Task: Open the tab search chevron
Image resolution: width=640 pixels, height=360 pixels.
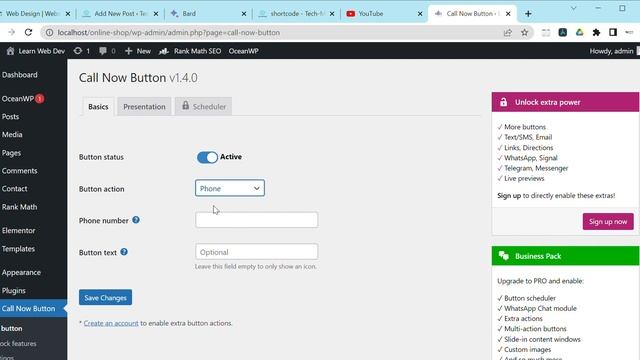Action: [x=573, y=8]
